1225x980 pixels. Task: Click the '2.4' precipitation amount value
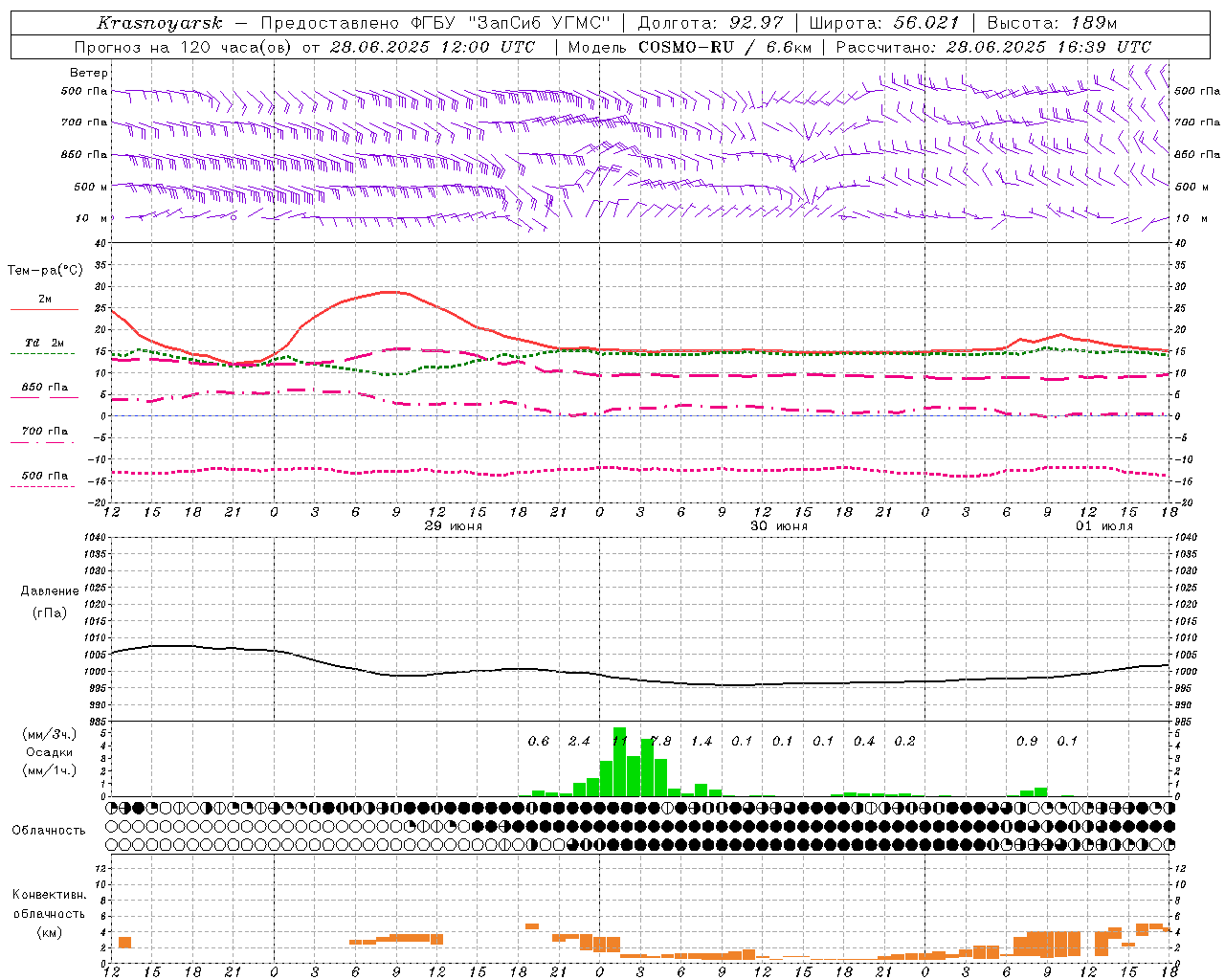click(579, 742)
